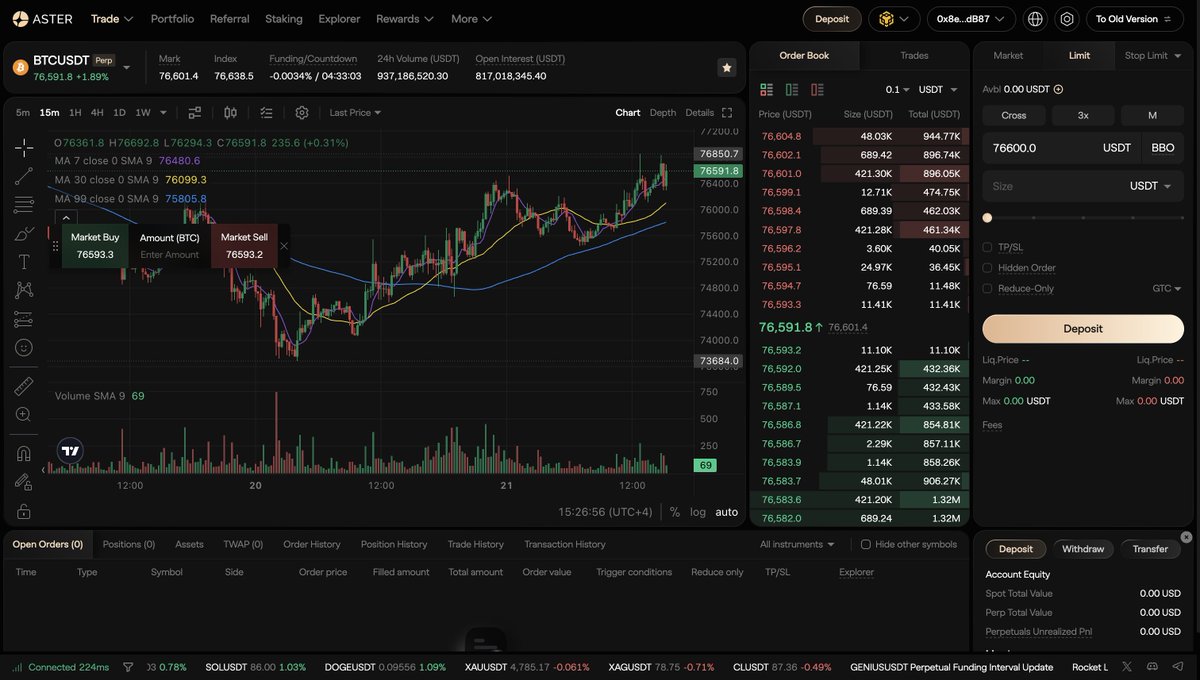1200x680 pixels.
Task: Open the chart patterns tool
Action: [24, 290]
